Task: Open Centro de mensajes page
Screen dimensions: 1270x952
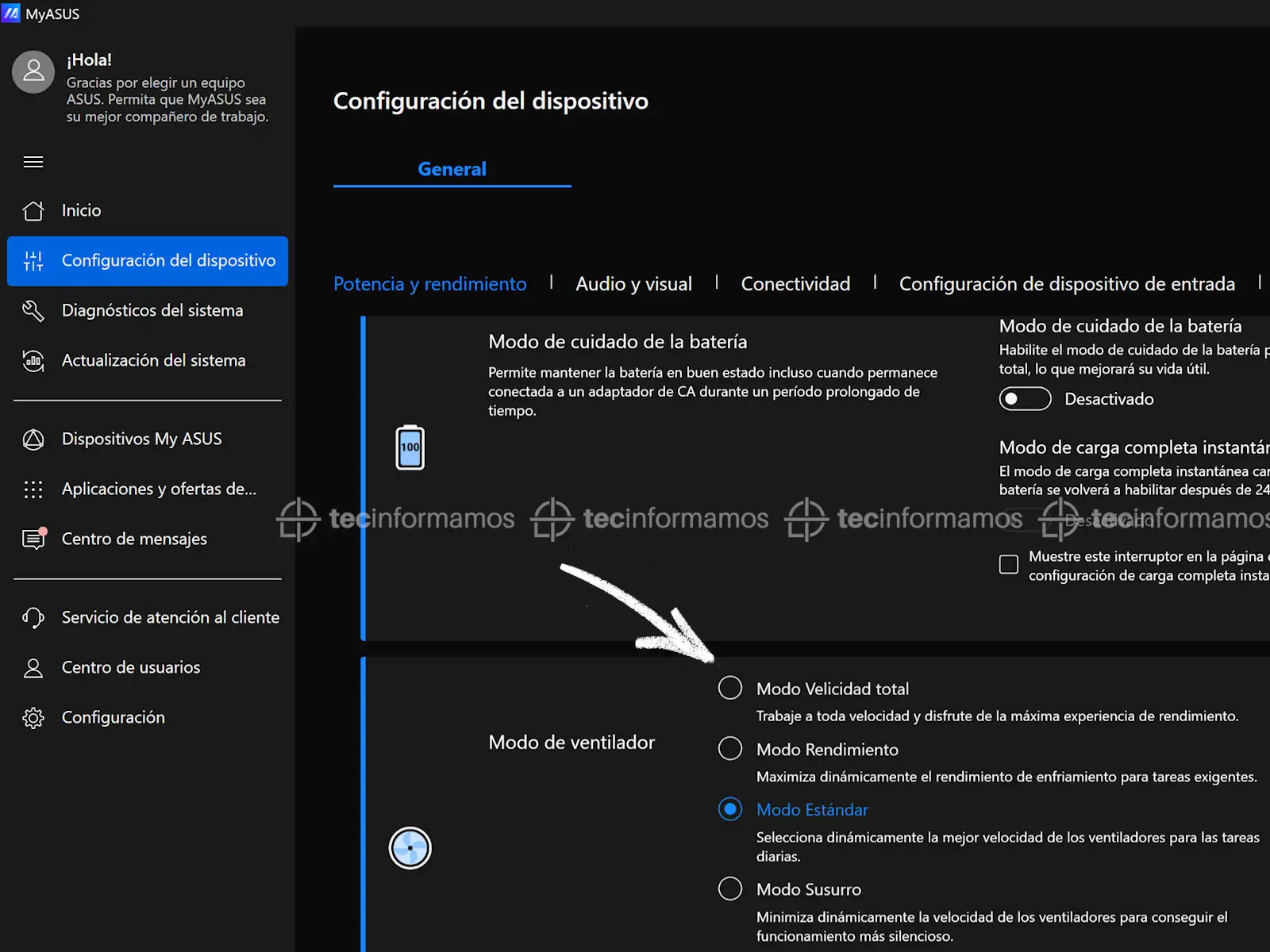Action: 148,539
